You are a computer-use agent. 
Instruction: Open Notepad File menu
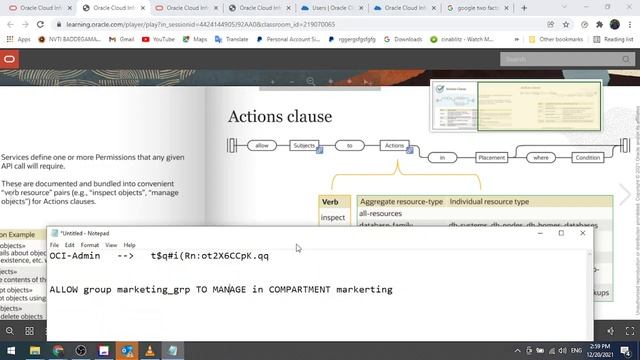point(54,245)
